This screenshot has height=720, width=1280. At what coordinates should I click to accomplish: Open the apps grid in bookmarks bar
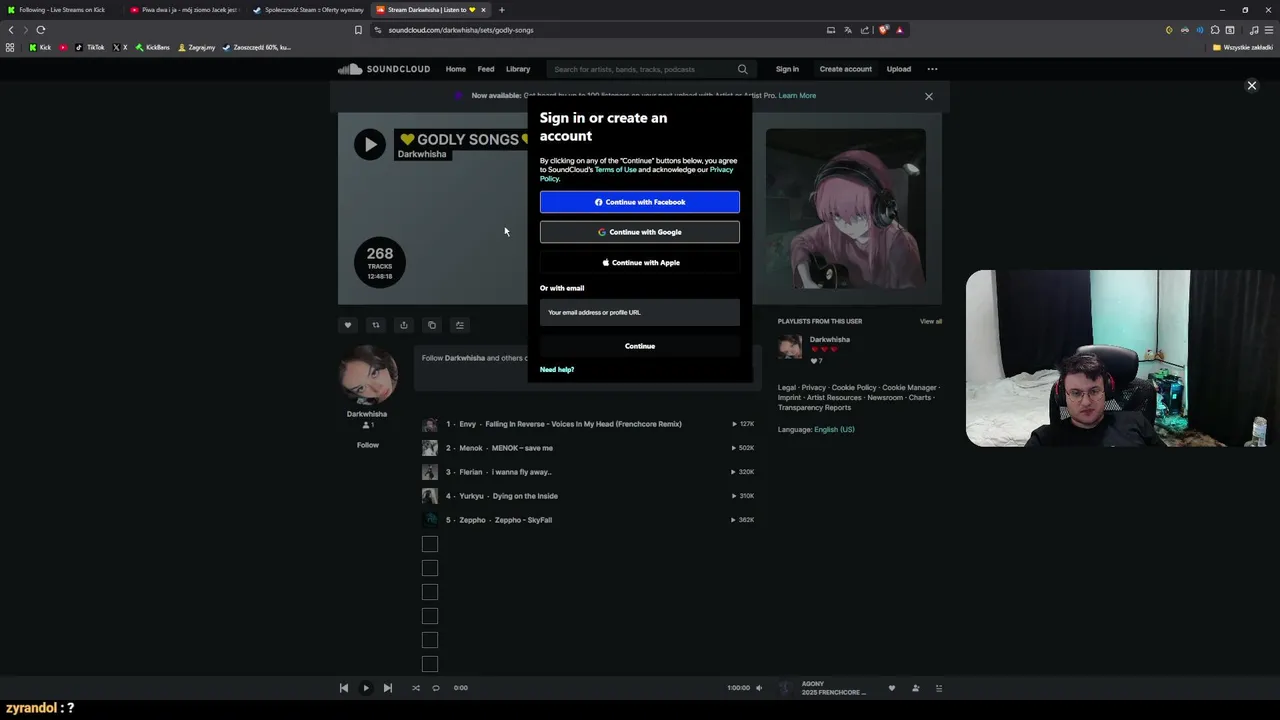tap(10, 47)
